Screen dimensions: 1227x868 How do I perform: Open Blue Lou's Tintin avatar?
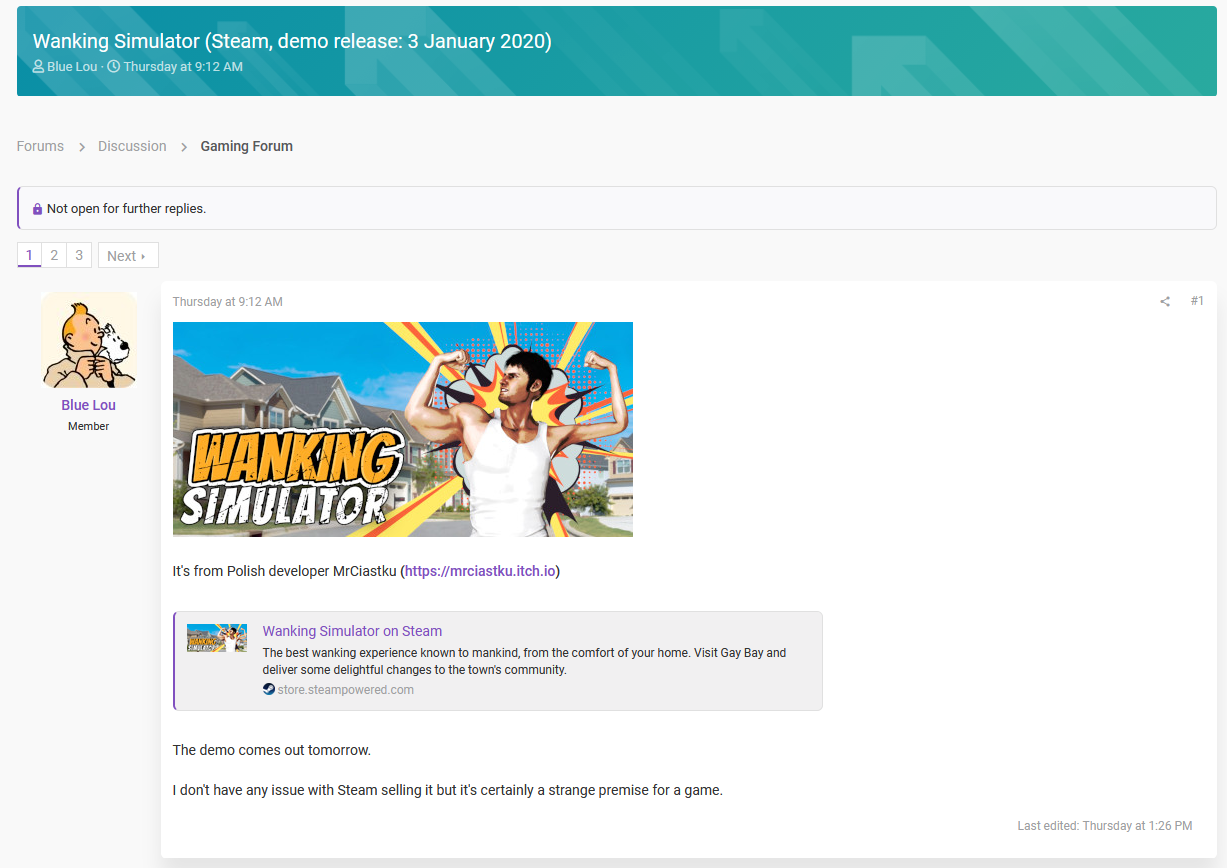click(89, 340)
